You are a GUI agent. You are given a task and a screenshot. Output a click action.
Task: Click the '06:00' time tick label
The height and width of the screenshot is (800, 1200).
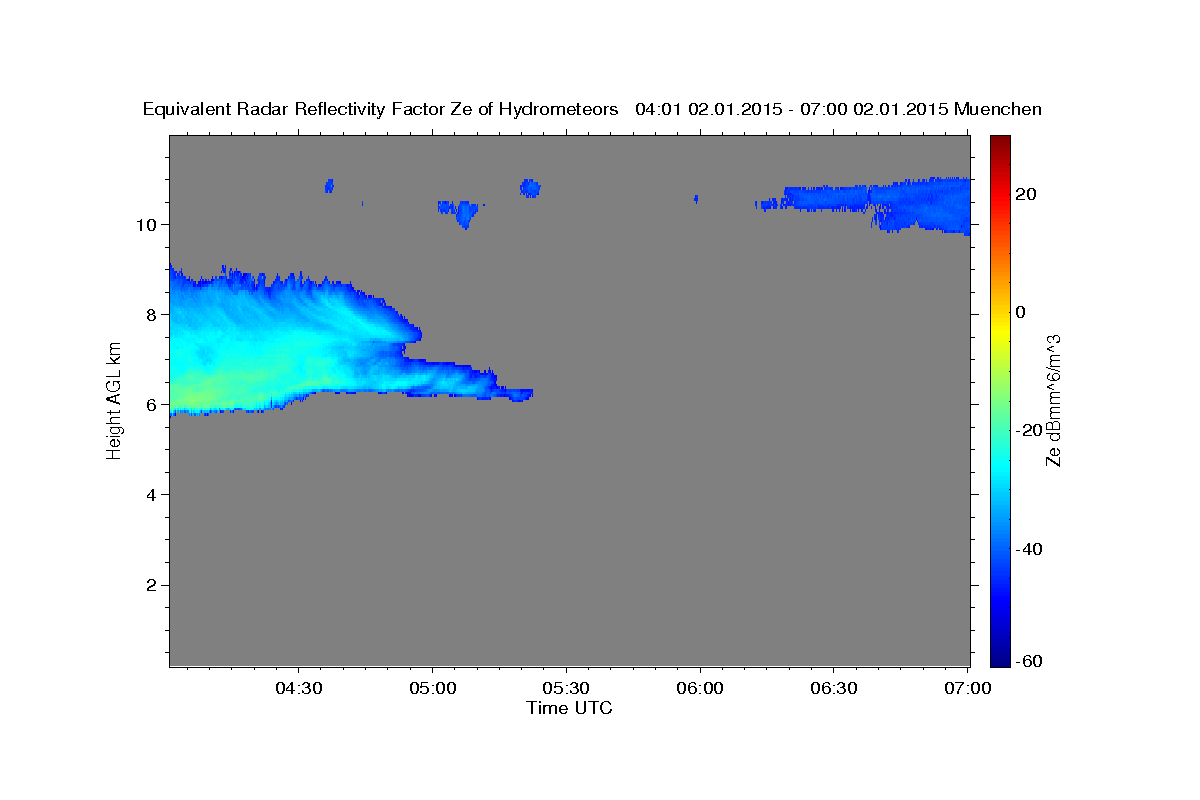700,689
